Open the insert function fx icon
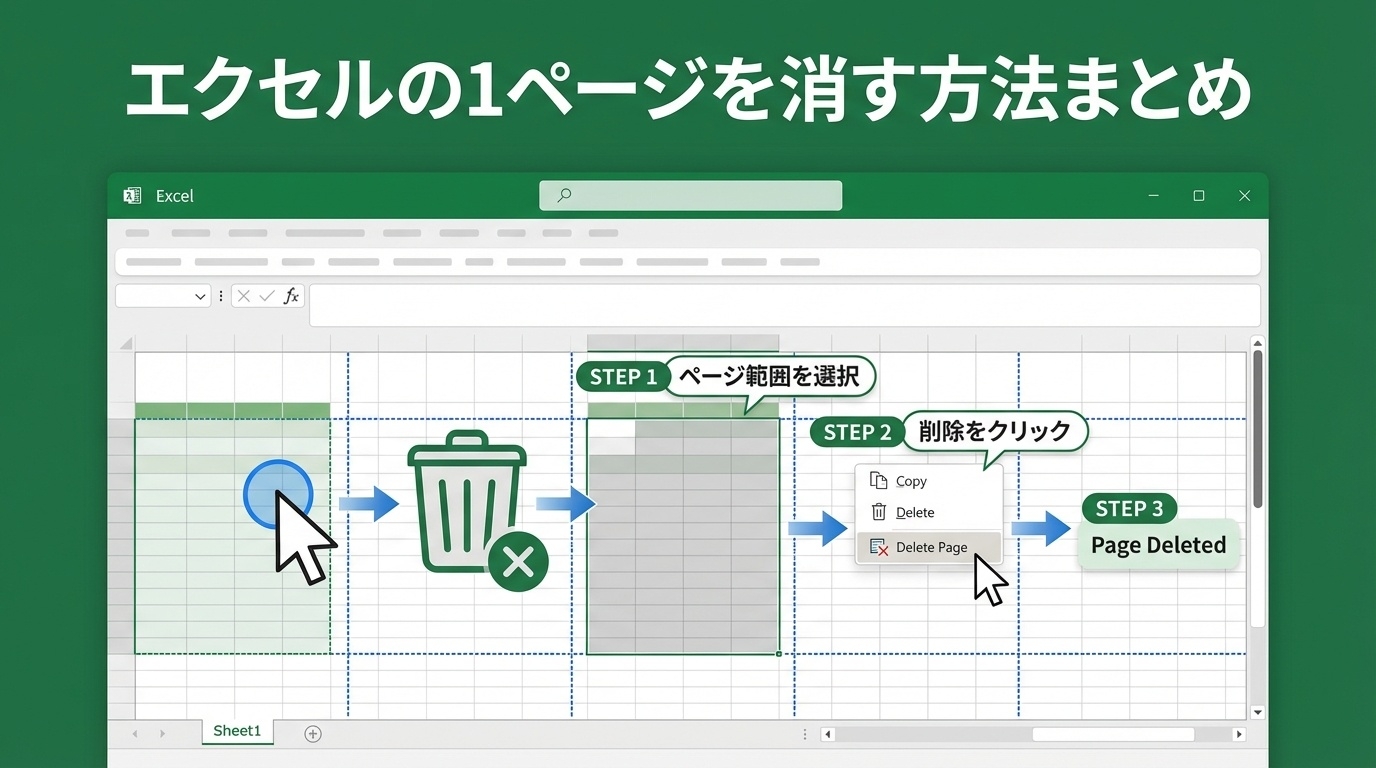The image size is (1376, 768). coord(291,296)
